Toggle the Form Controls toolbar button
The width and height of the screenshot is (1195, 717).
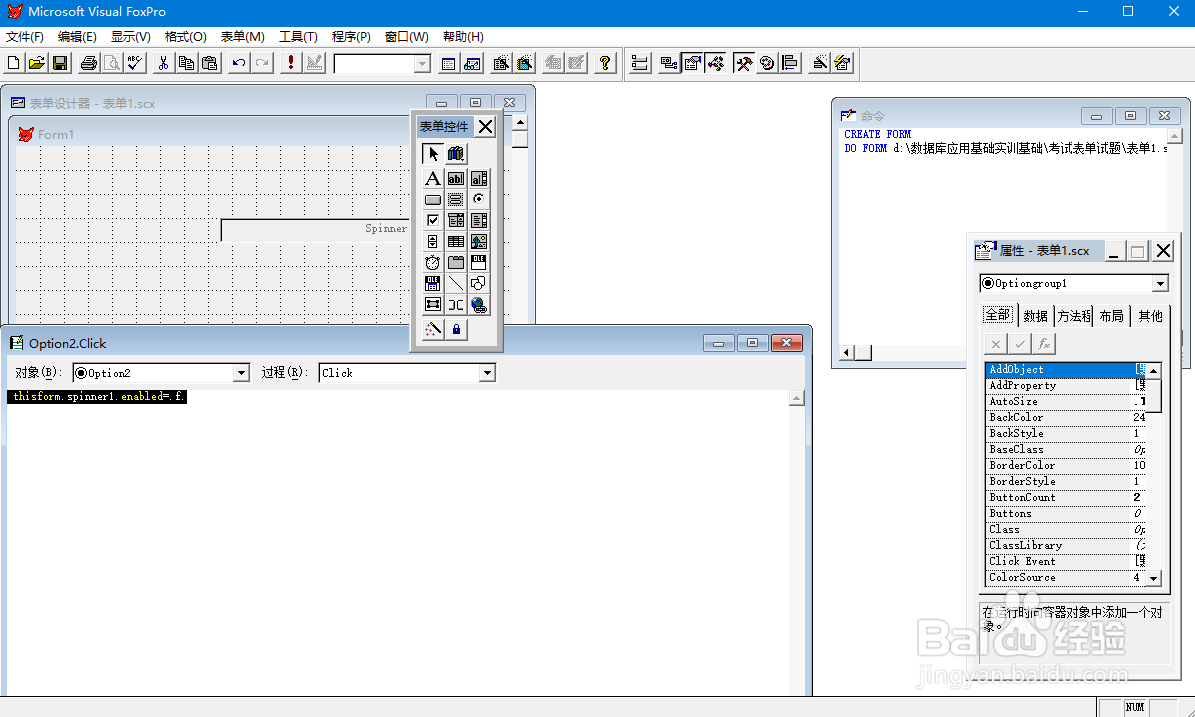(x=744, y=63)
